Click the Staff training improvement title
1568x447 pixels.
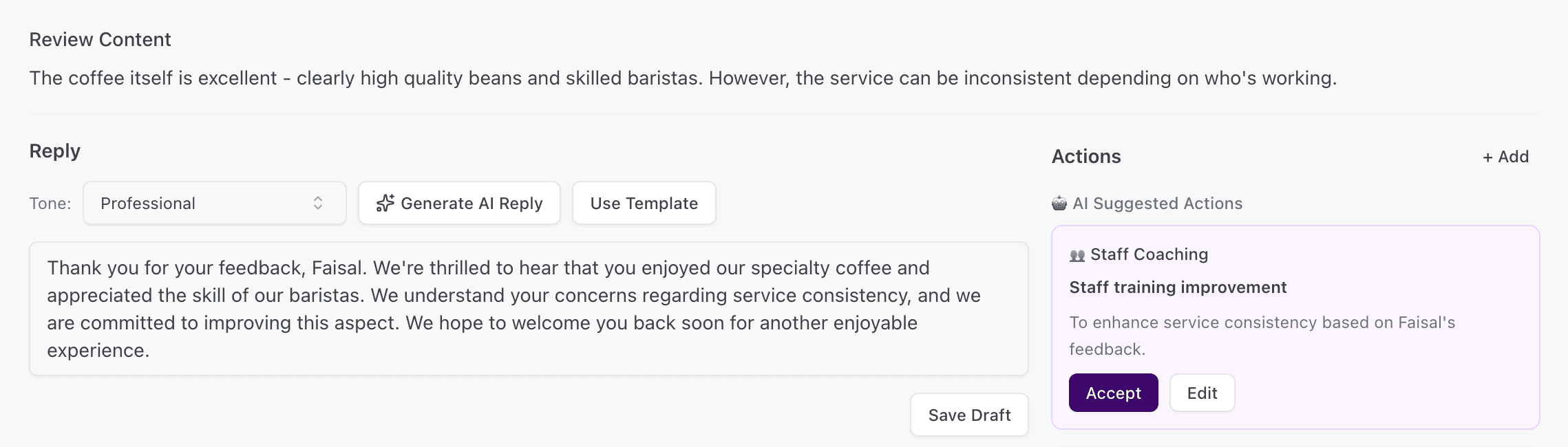point(1177,287)
